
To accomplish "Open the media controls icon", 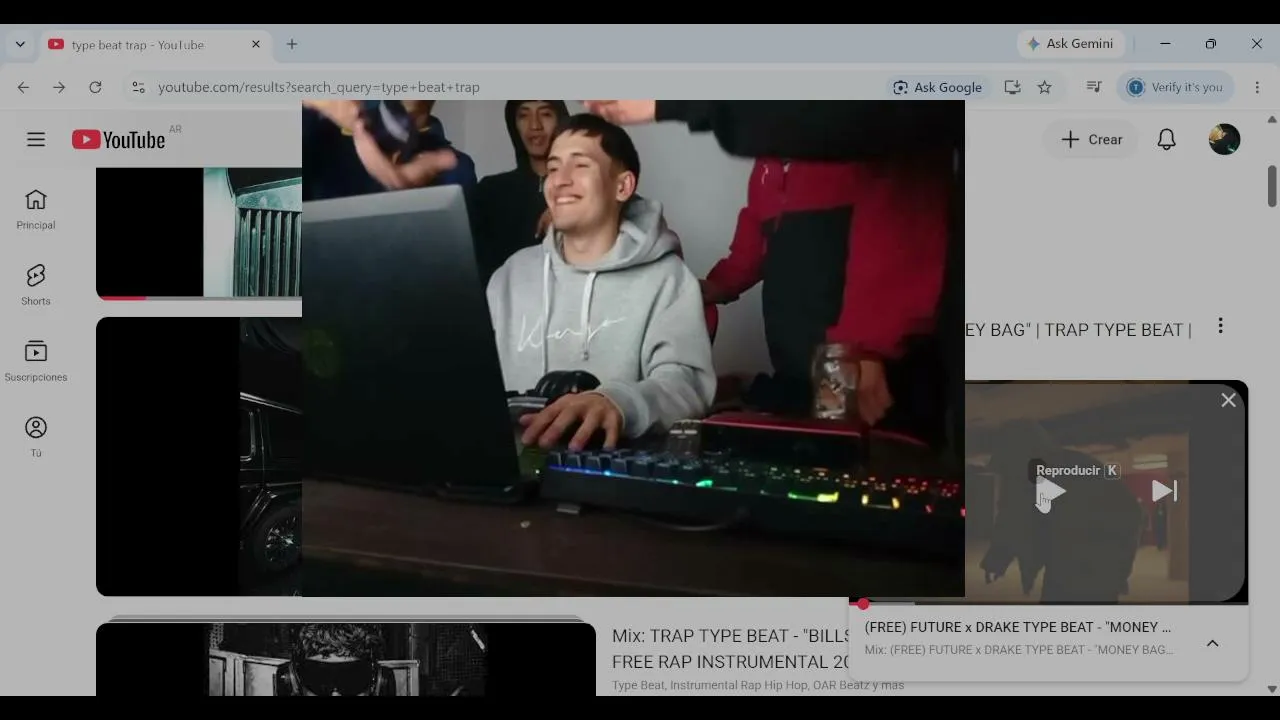I will click(1094, 87).
